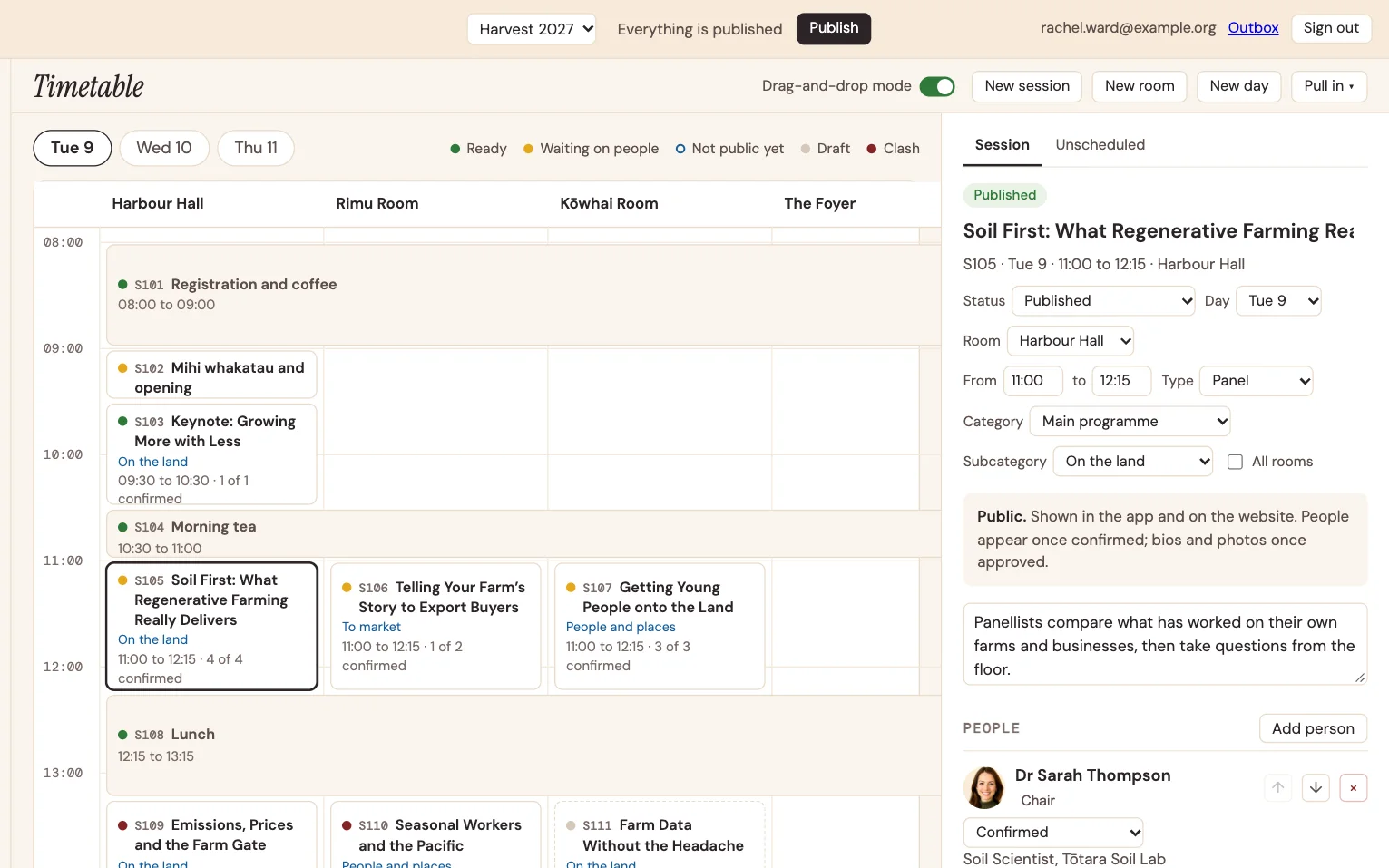Select session S110 Seasonal Workers and the Pacific
Viewport: 1389px width, 868px height.
(x=435, y=835)
